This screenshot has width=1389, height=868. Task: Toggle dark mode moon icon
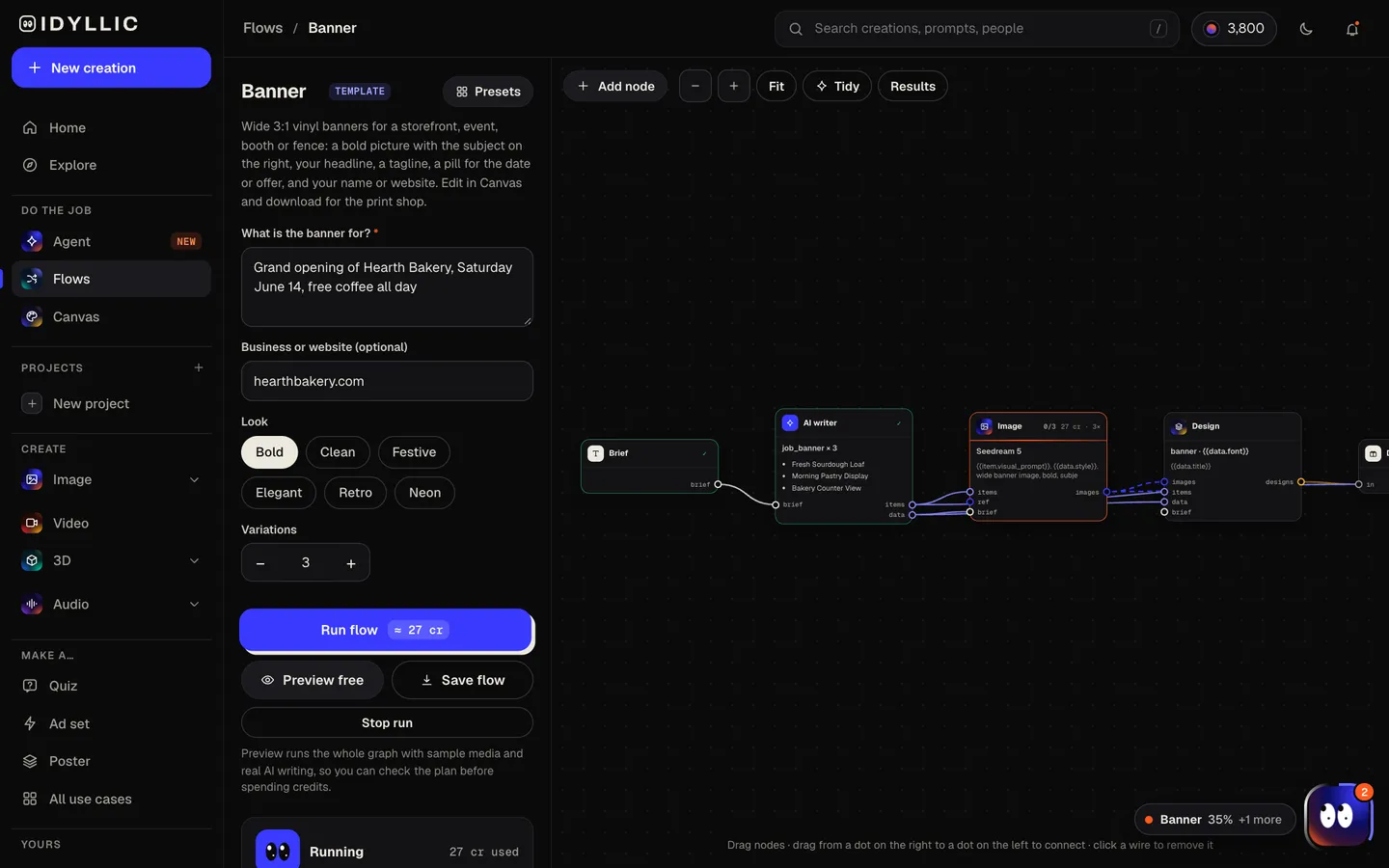click(x=1306, y=29)
